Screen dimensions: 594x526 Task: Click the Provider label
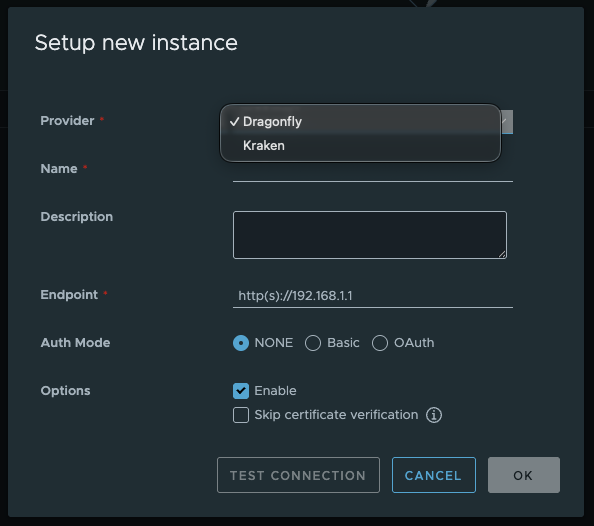pyautogui.click(x=67, y=121)
